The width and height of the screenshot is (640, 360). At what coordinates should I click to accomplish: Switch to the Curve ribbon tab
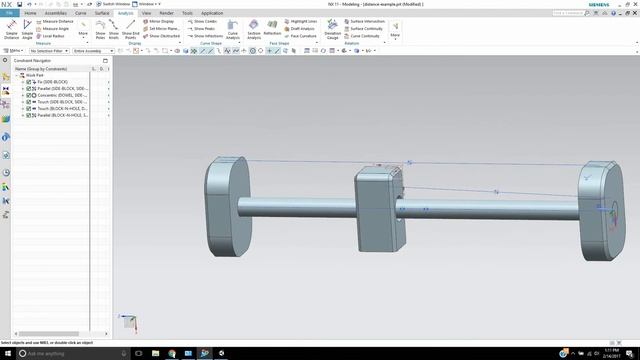click(80, 13)
